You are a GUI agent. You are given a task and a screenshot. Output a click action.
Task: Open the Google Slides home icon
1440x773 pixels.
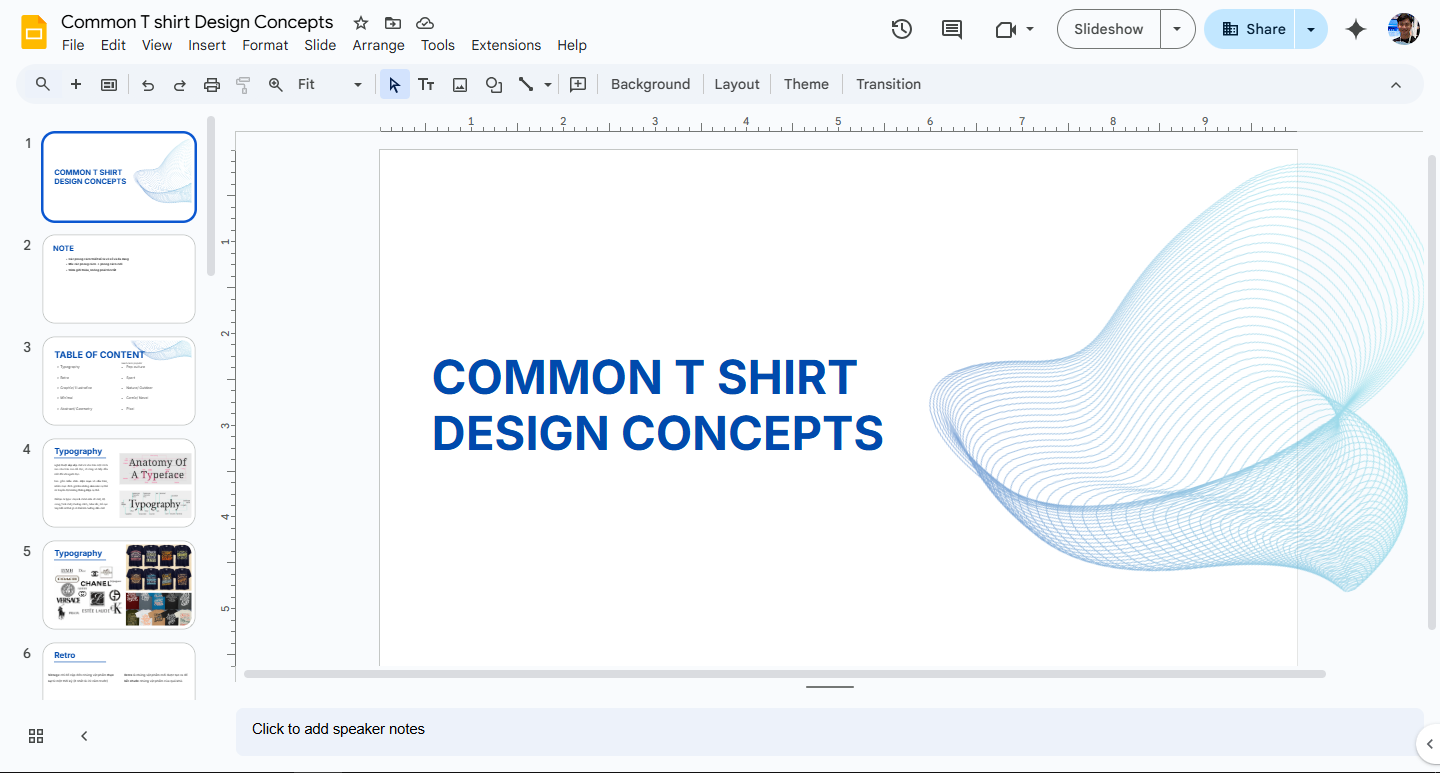34,32
